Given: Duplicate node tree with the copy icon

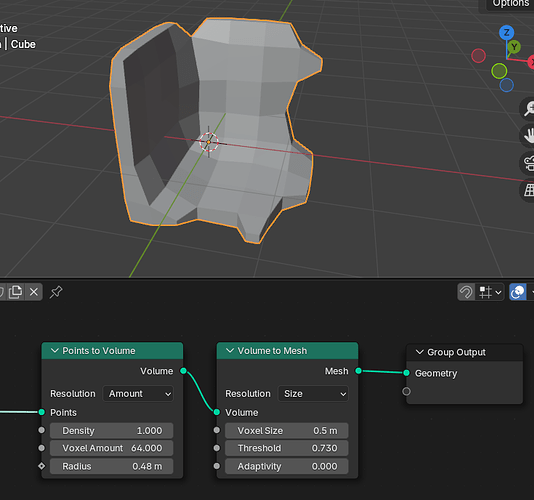Looking at the screenshot, I should 15,292.
